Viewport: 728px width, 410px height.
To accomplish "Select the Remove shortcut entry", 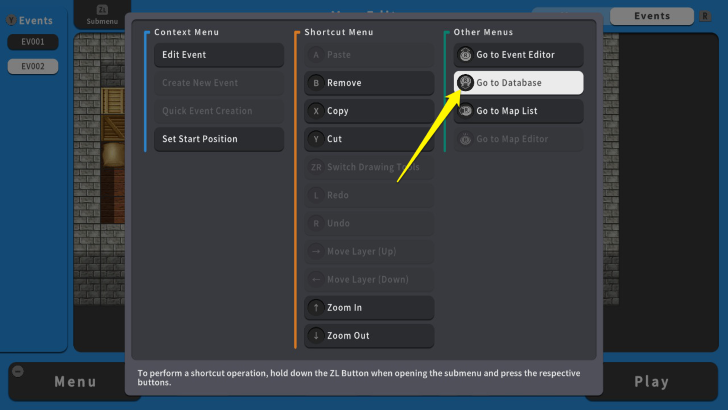I will [368, 83].
